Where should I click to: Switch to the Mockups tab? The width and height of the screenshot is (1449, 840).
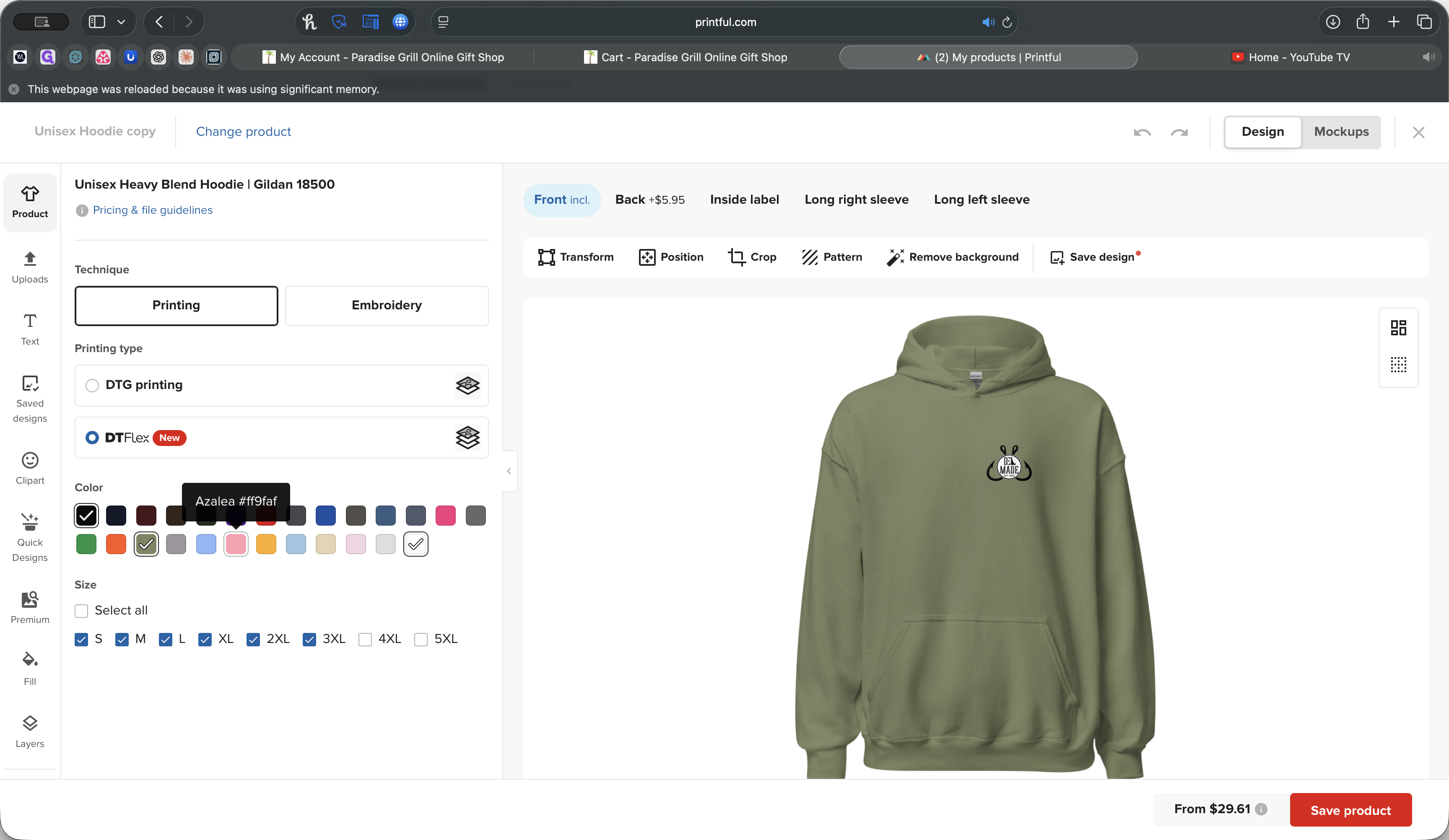[1341, 132]
